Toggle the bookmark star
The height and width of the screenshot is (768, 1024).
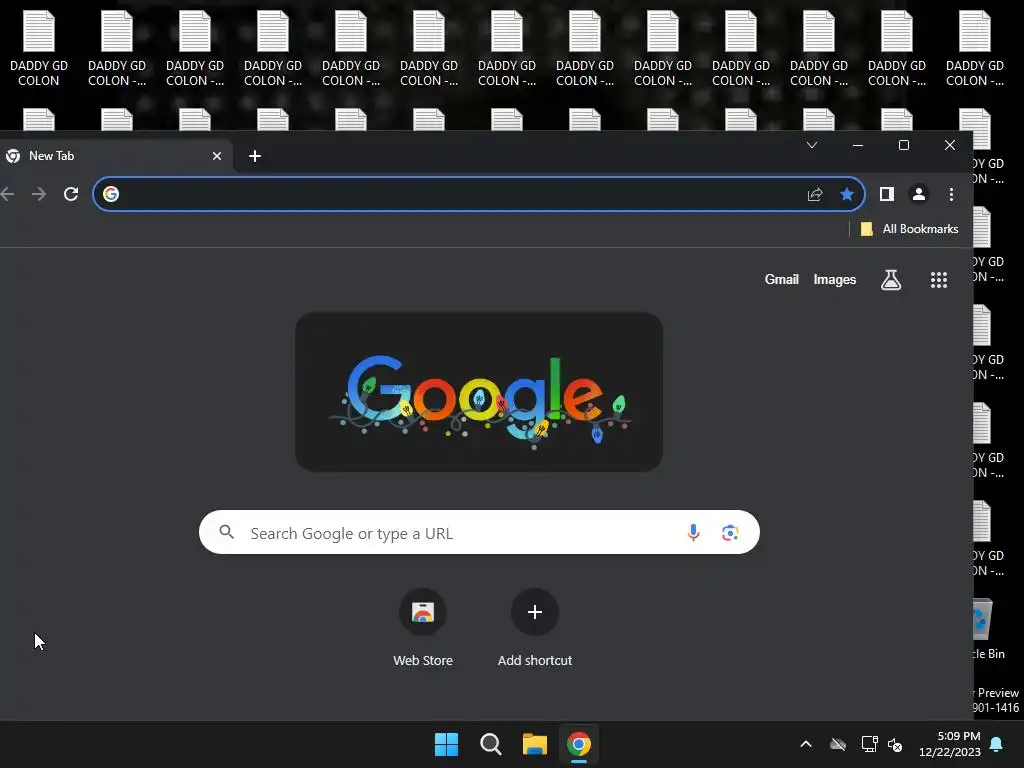point(846,194)
